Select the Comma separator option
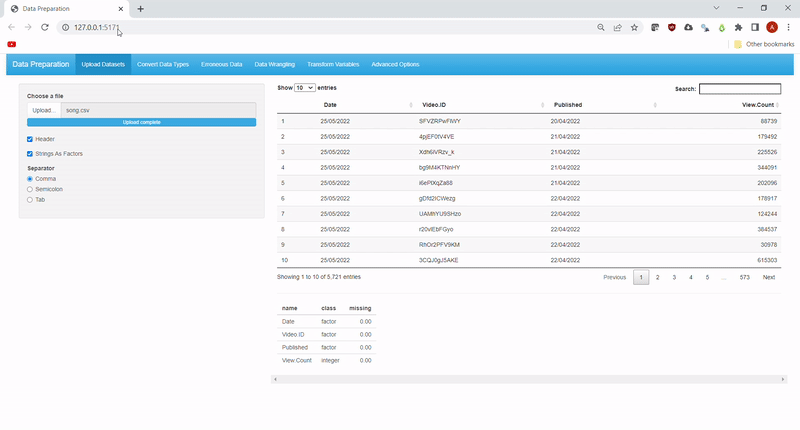Screen dimensions: 800x430 pyautogui.click(x=30, y=179)
